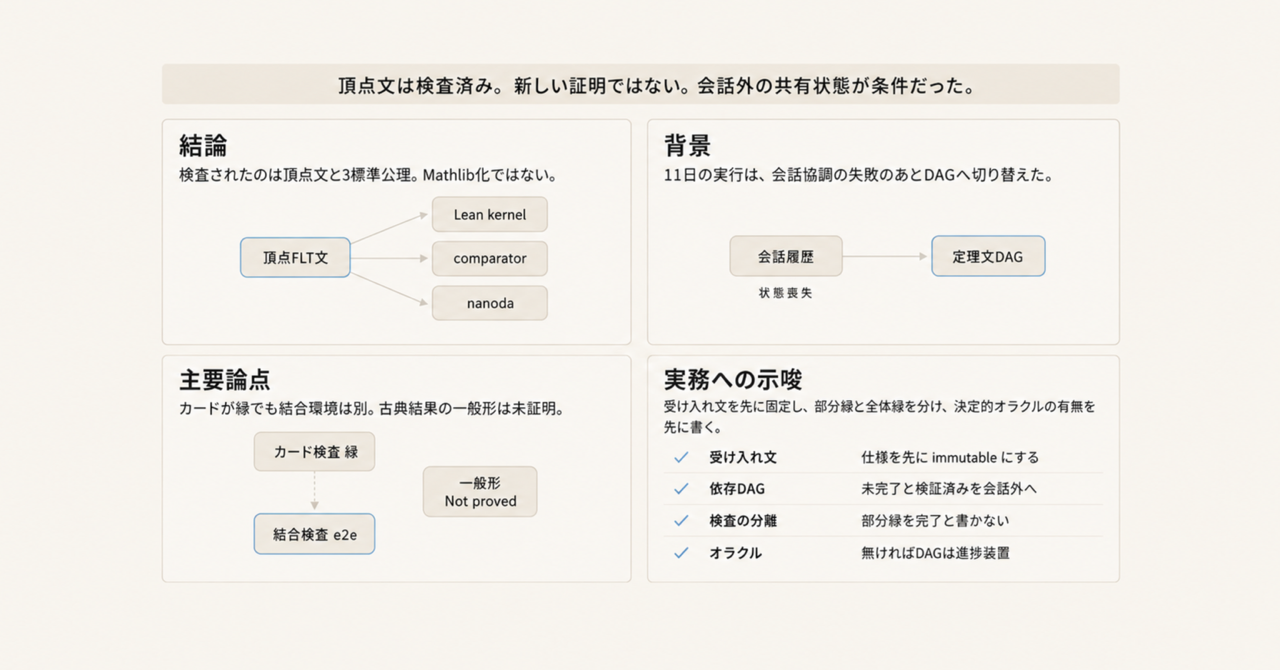Click the 結論 heading

[203, 145]
